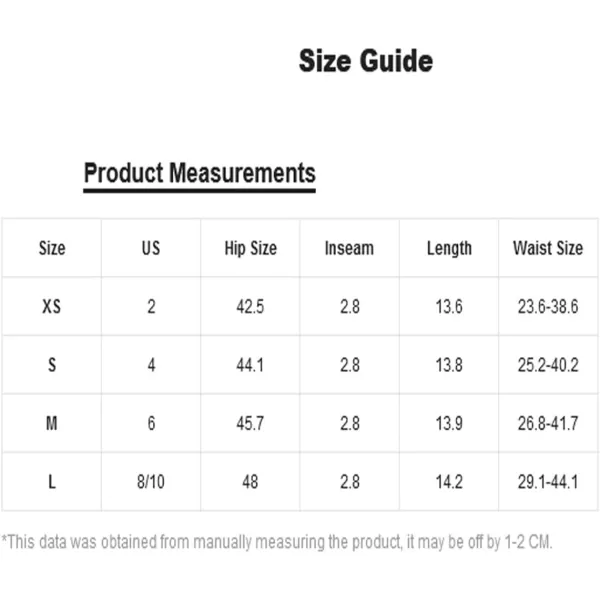Screen dimensions: 600x600
Task: Select the 14.2 length cell
Action: point(449,482)
